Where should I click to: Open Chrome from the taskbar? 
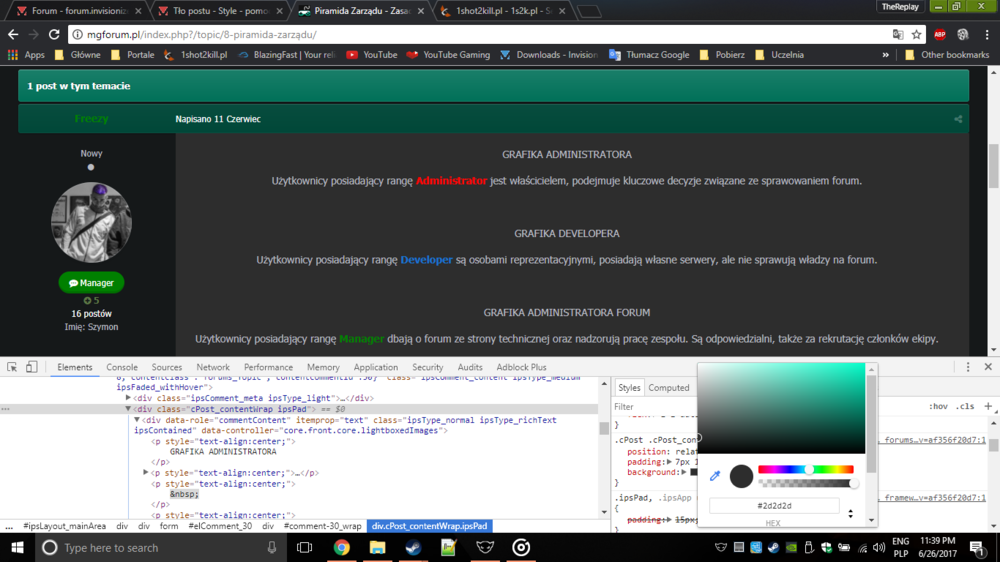(341, 547)
